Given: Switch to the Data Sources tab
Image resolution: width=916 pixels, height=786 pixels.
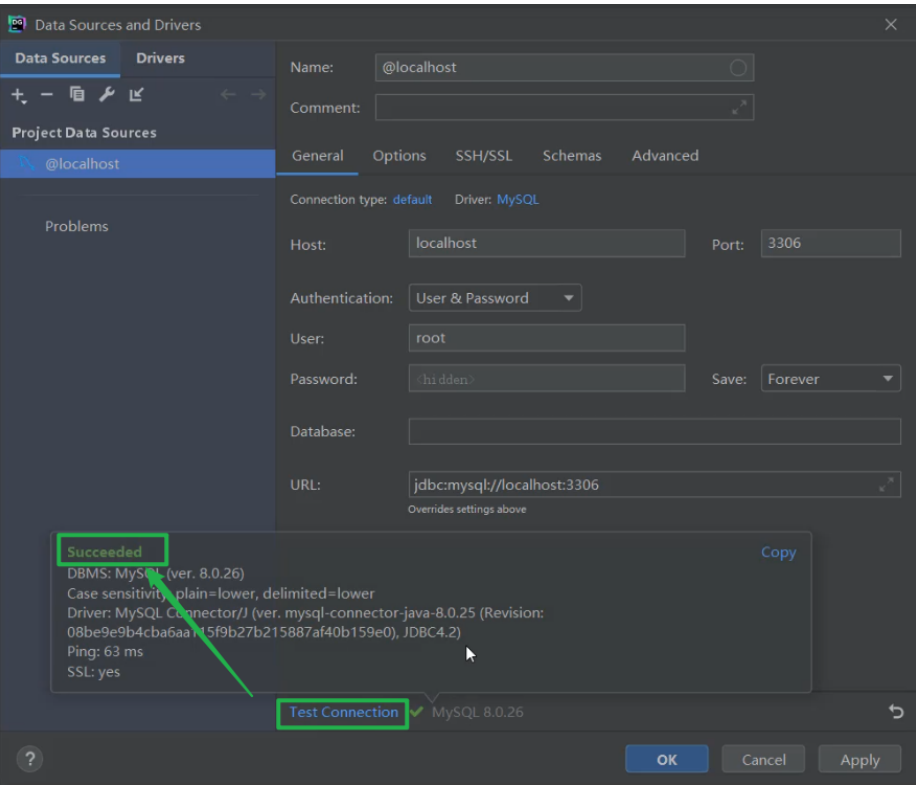Looking at the screenshot, I should 60,58.
